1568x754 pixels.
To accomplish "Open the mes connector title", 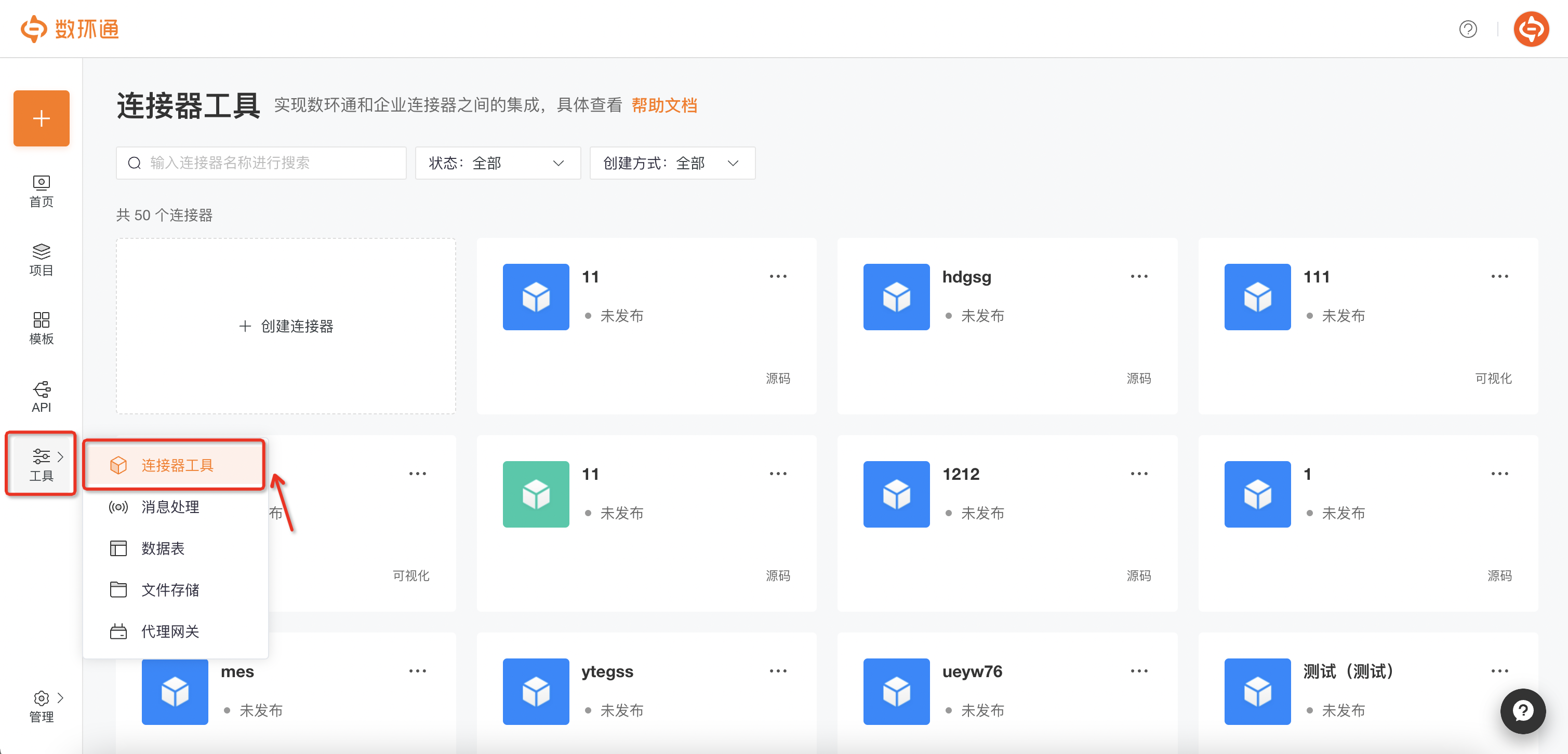I will [x=237, y=671].
